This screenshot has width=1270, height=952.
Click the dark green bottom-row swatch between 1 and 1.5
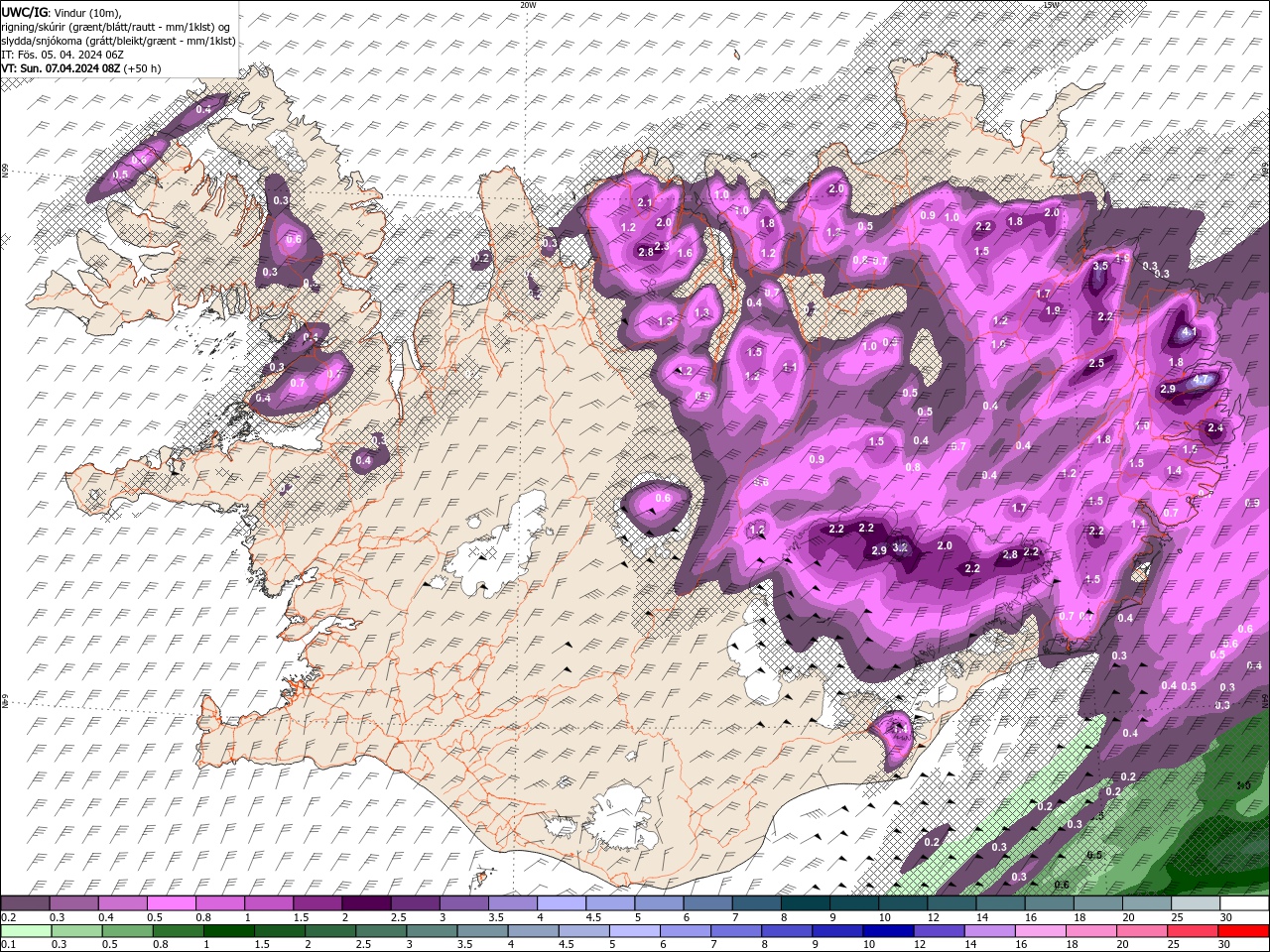coord(229,930)
